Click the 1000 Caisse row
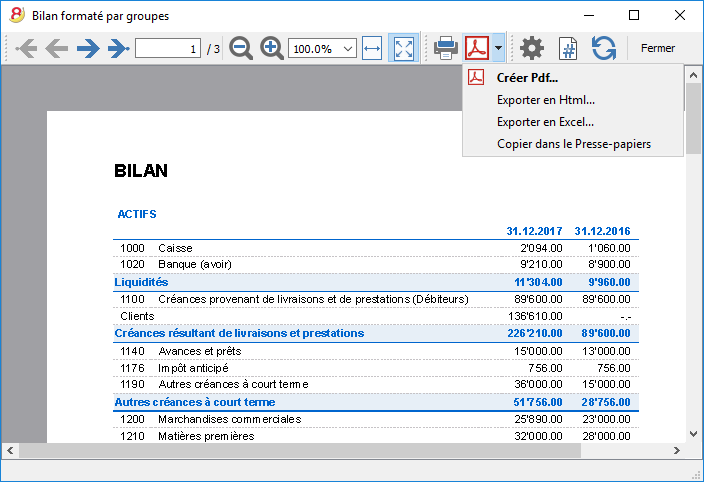Screen dimensions: 704x482 click(376, 248)
